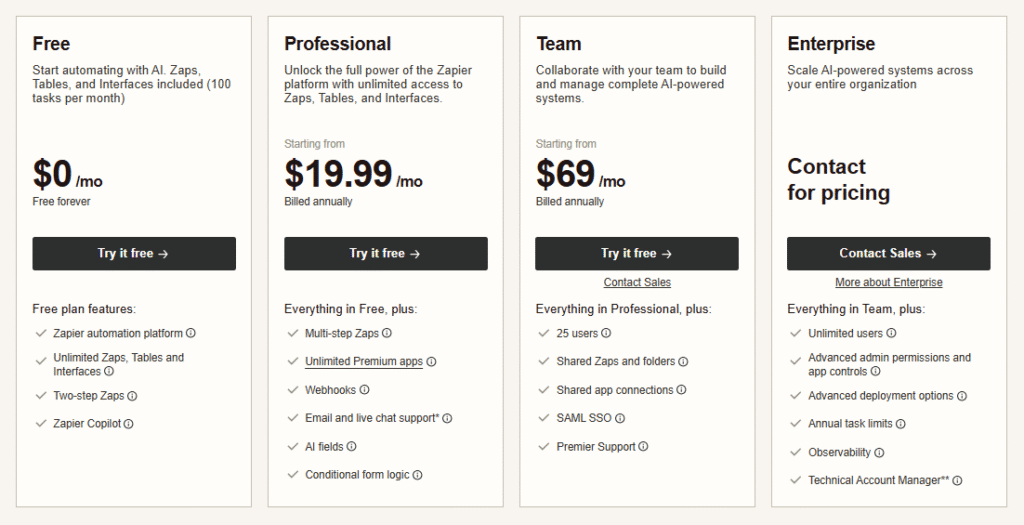Image resolution: width=1024 pixels, height=525 pixels.
Task: Click info icon beside 25 users
Action: [606, 334]
